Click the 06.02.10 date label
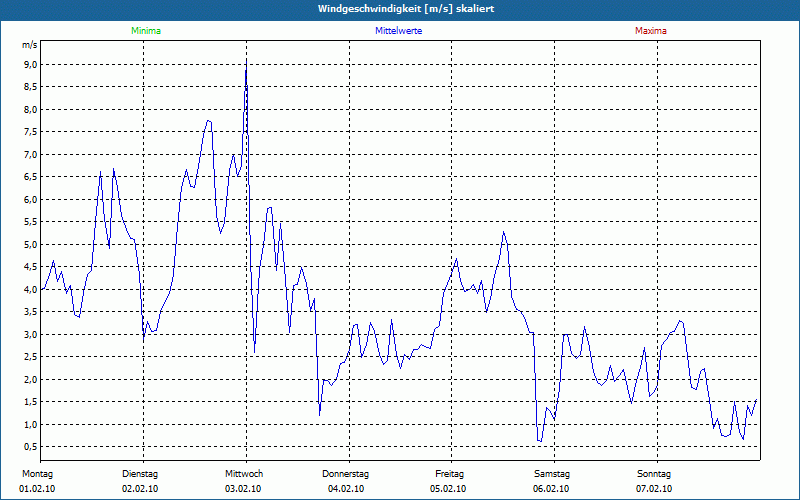The width and height of the screenshot is (800, 500). coord(551,489)
